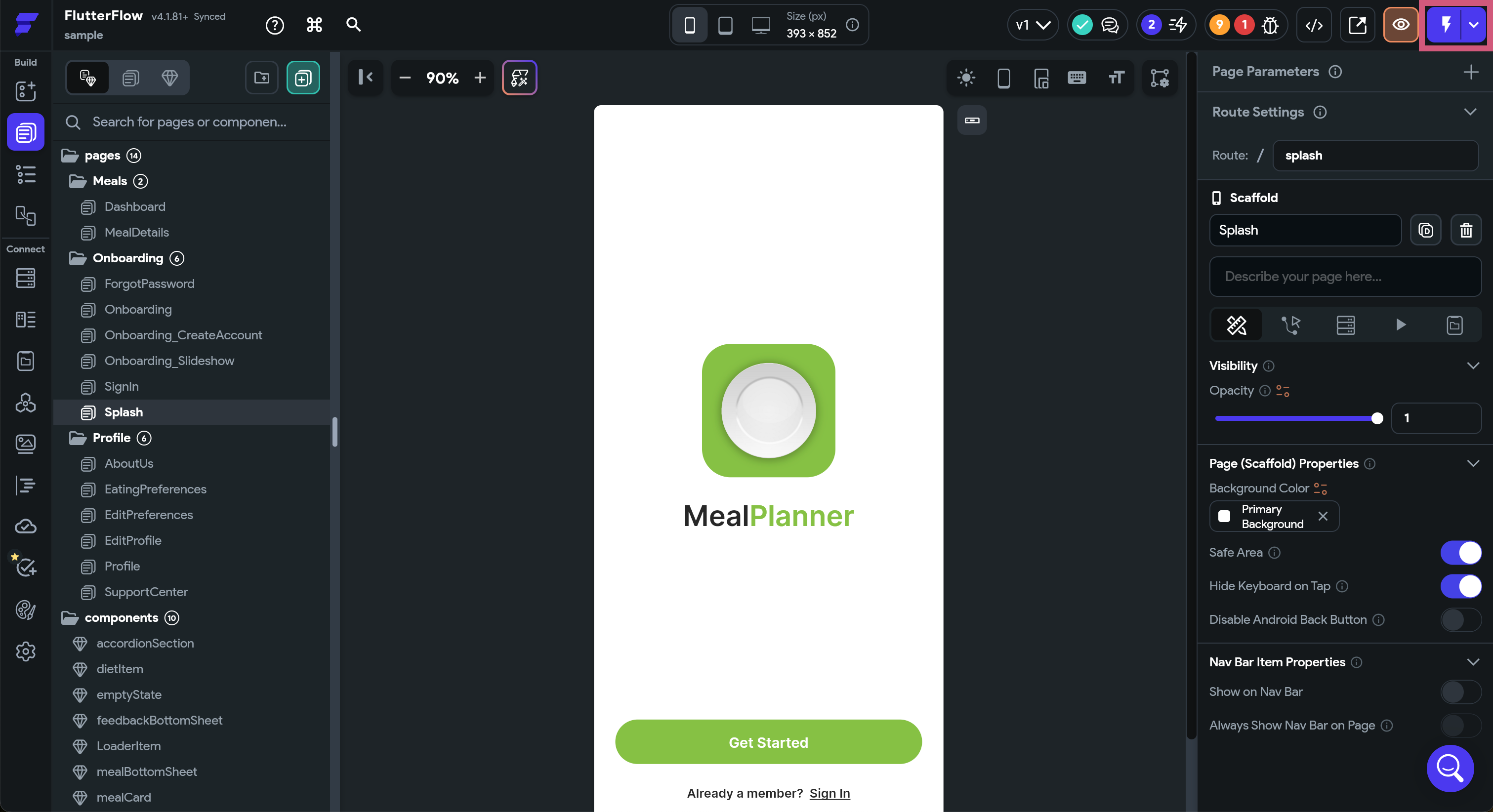Open the Widget Tree icon in sidebar
1493x812 pixels.
point(26,174)
